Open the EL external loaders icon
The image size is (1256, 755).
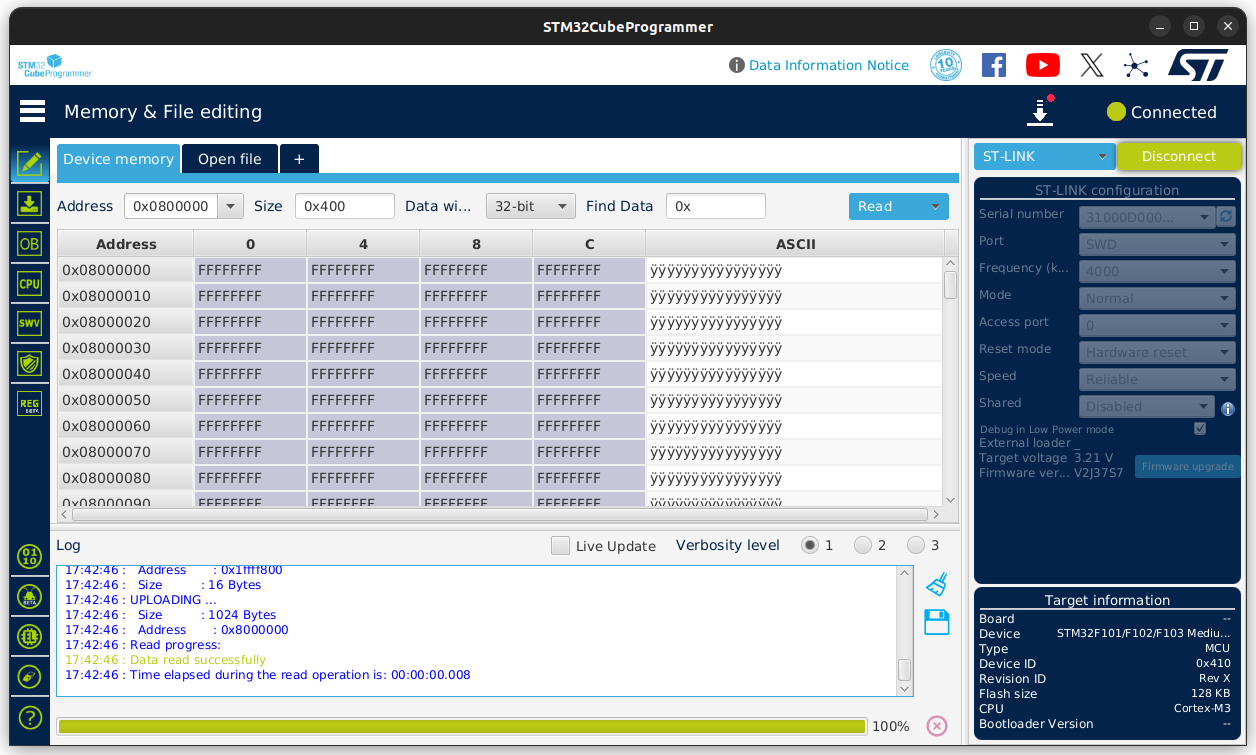click(x=30, y=637)
